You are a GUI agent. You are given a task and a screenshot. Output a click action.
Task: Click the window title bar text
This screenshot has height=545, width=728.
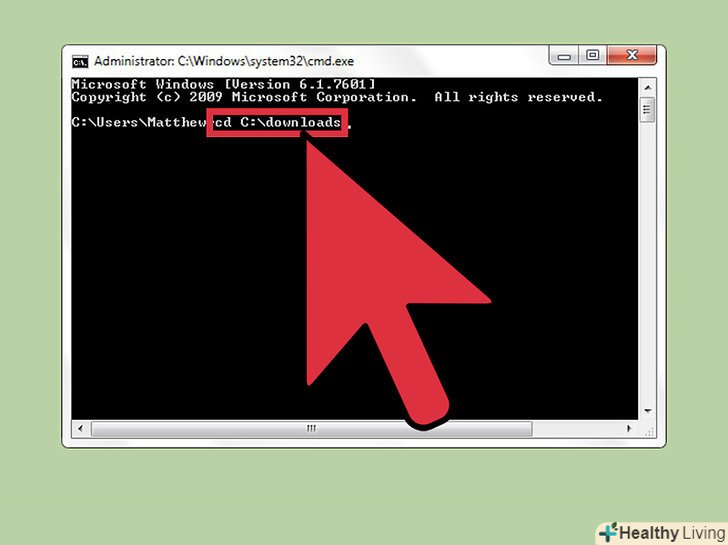224,61
